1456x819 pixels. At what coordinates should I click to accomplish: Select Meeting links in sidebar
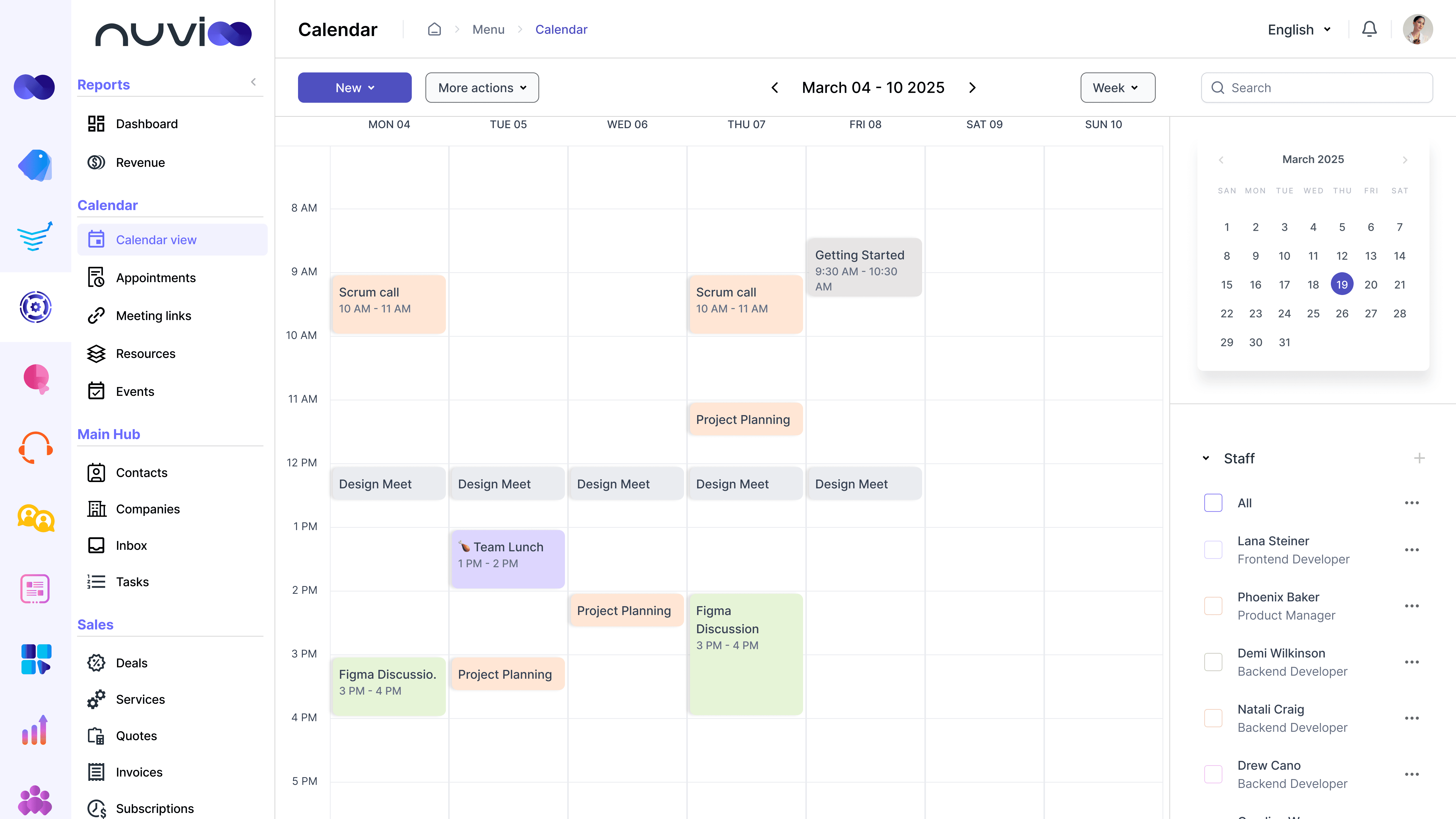click(153, 315)
